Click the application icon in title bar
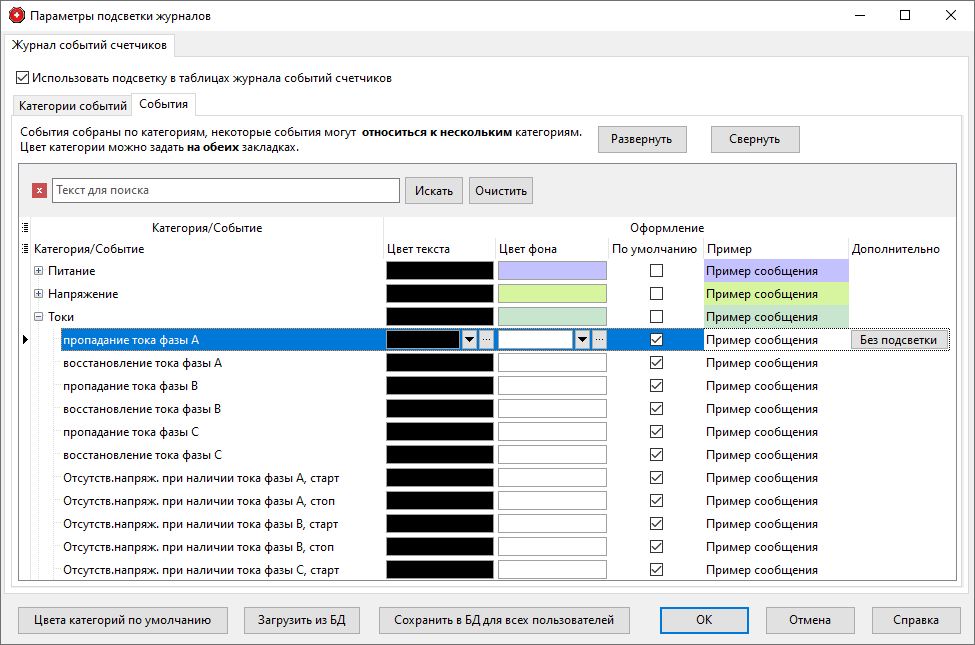This screenshot has height=645, width=975. (x=15, y=16)
